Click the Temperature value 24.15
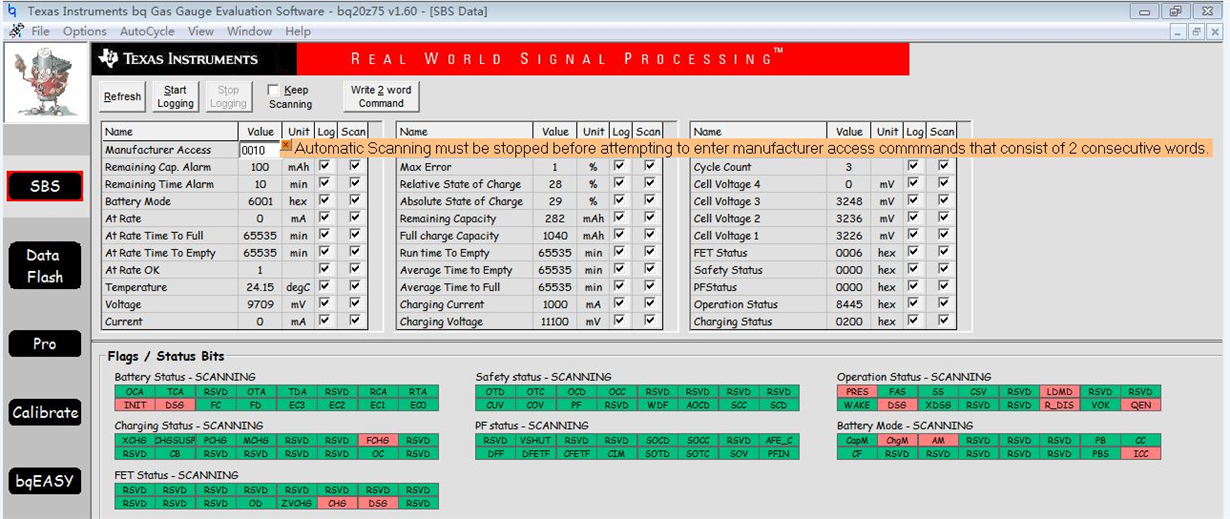 260,287
